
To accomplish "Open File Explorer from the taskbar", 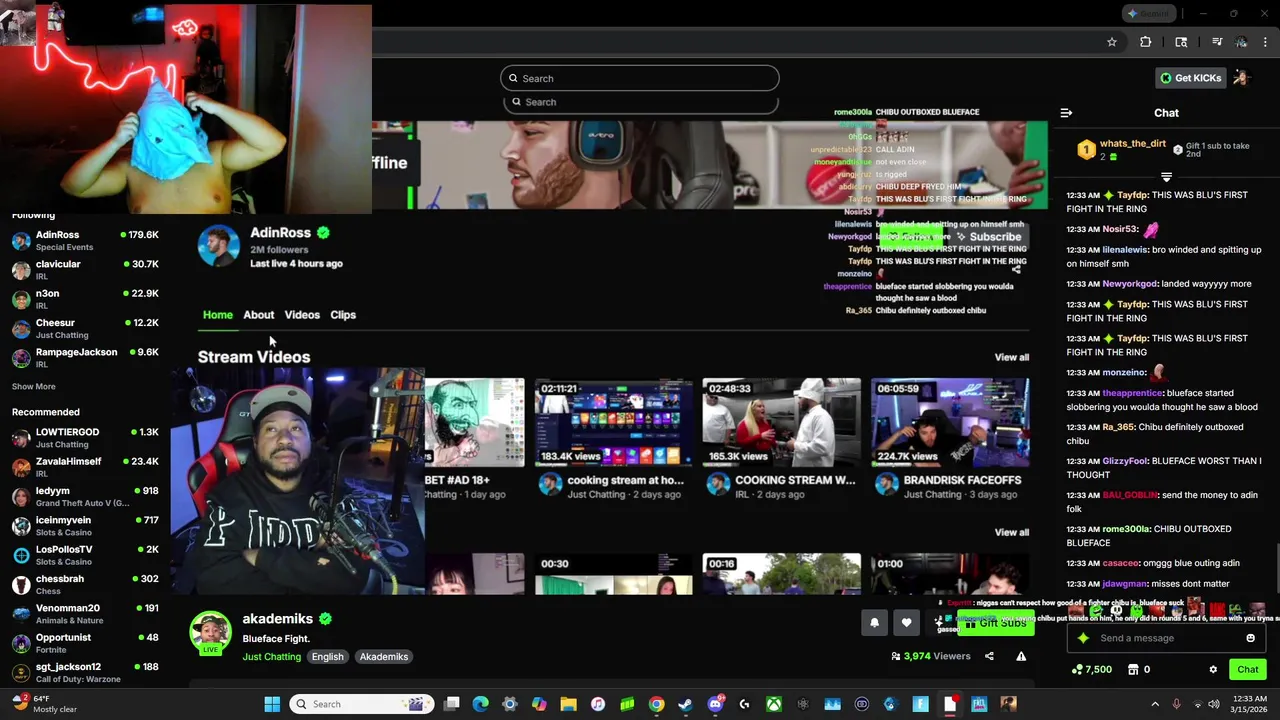I will coord(568,704).
